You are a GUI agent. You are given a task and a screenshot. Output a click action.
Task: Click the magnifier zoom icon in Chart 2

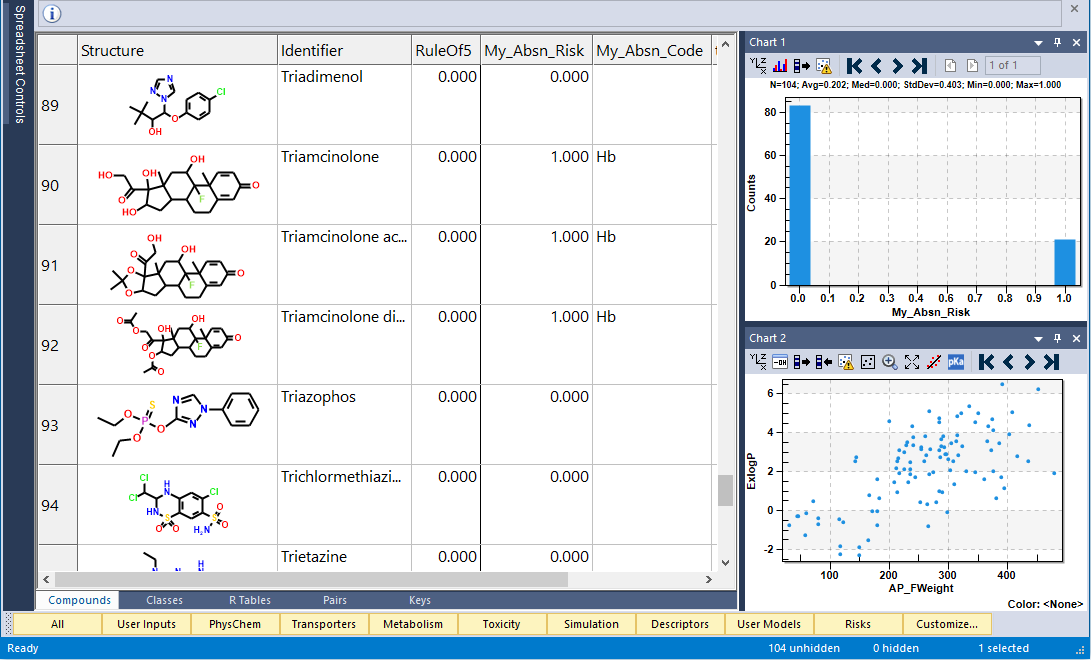889,362
